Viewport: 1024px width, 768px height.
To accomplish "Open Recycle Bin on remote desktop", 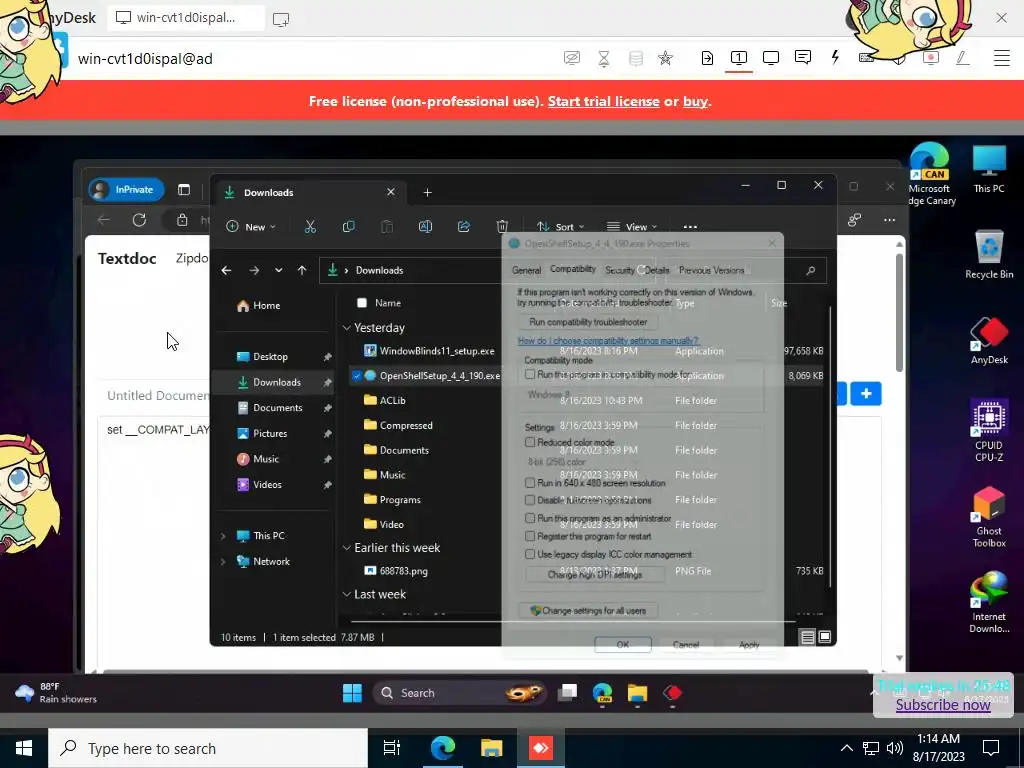I will coord(989,253).
